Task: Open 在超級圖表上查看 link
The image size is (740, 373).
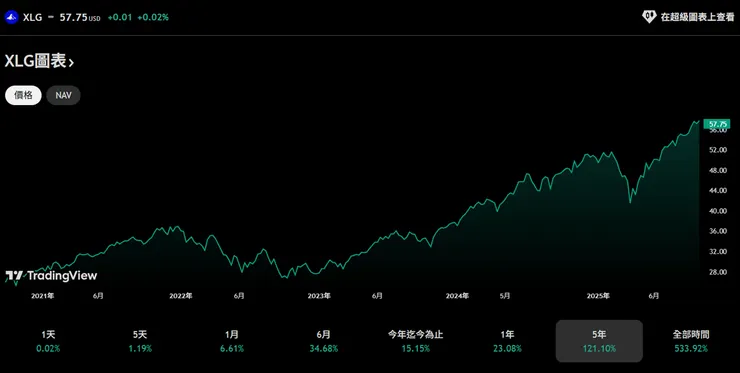Action: (698, 17)
